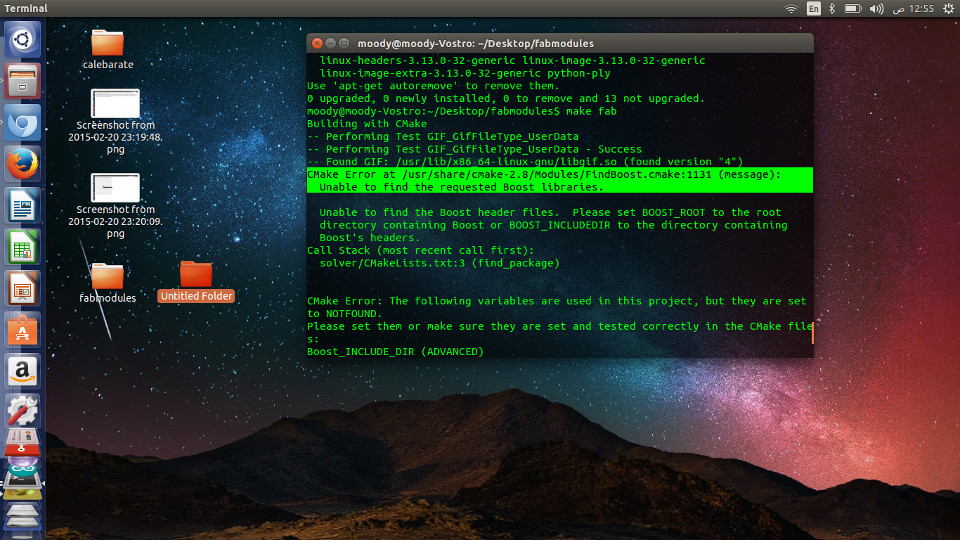Open System Settings wrench icon
This screenshot has height=540, width=960.
click(x=23, y=411)
